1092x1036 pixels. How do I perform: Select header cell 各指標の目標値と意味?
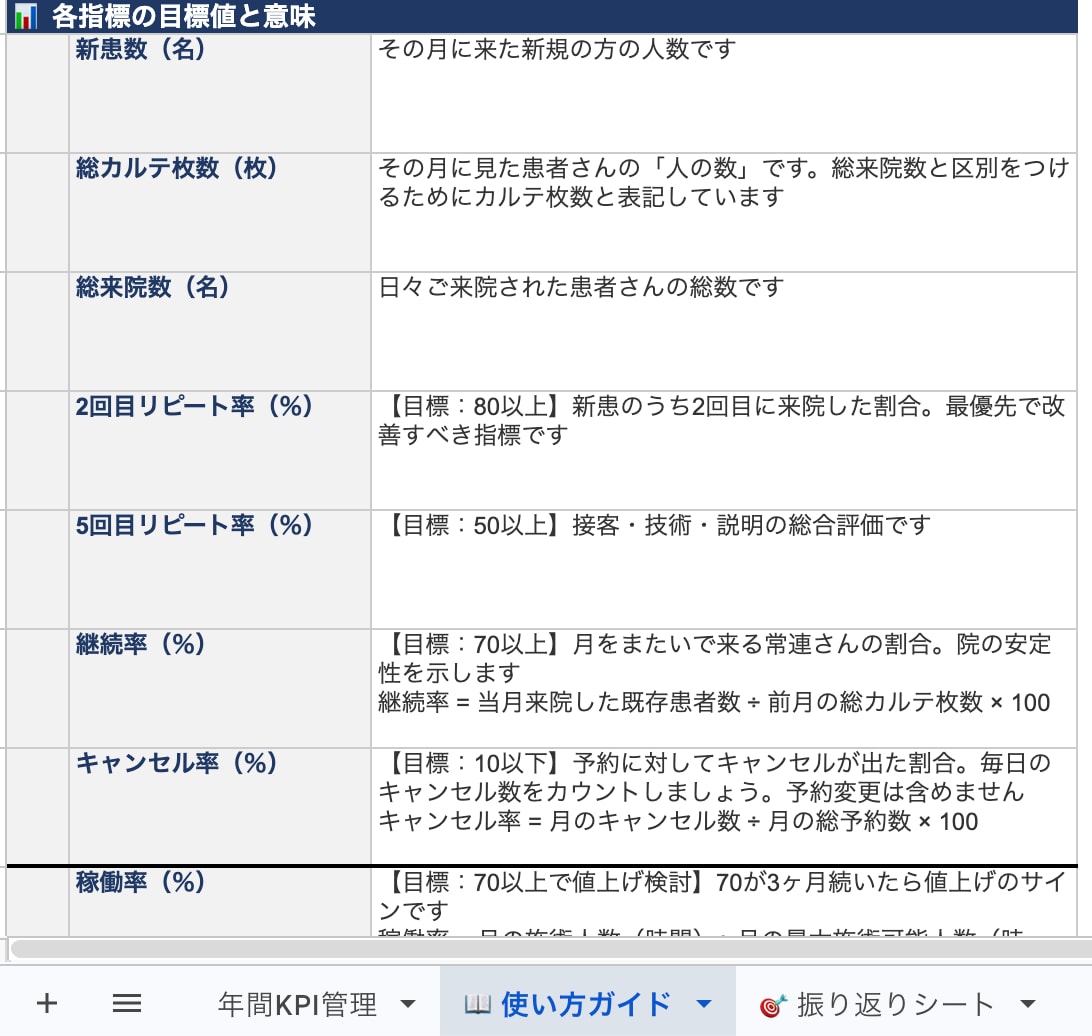pos(542,16)
